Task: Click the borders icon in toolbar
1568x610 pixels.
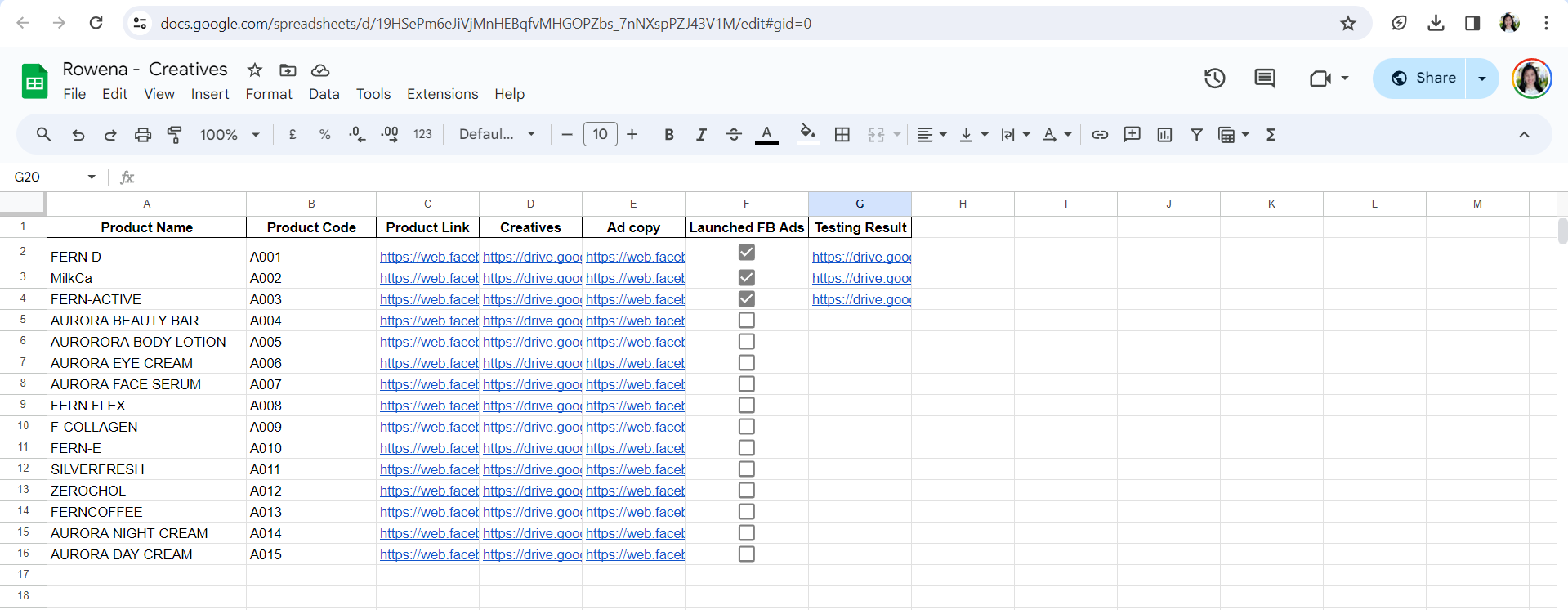Action: pyautogui.click(x=842, y=135)
